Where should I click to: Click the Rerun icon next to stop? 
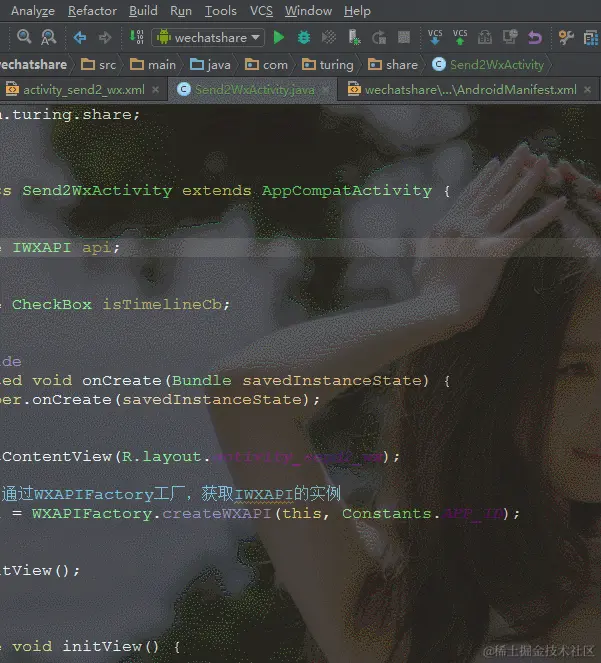(379, 38)
